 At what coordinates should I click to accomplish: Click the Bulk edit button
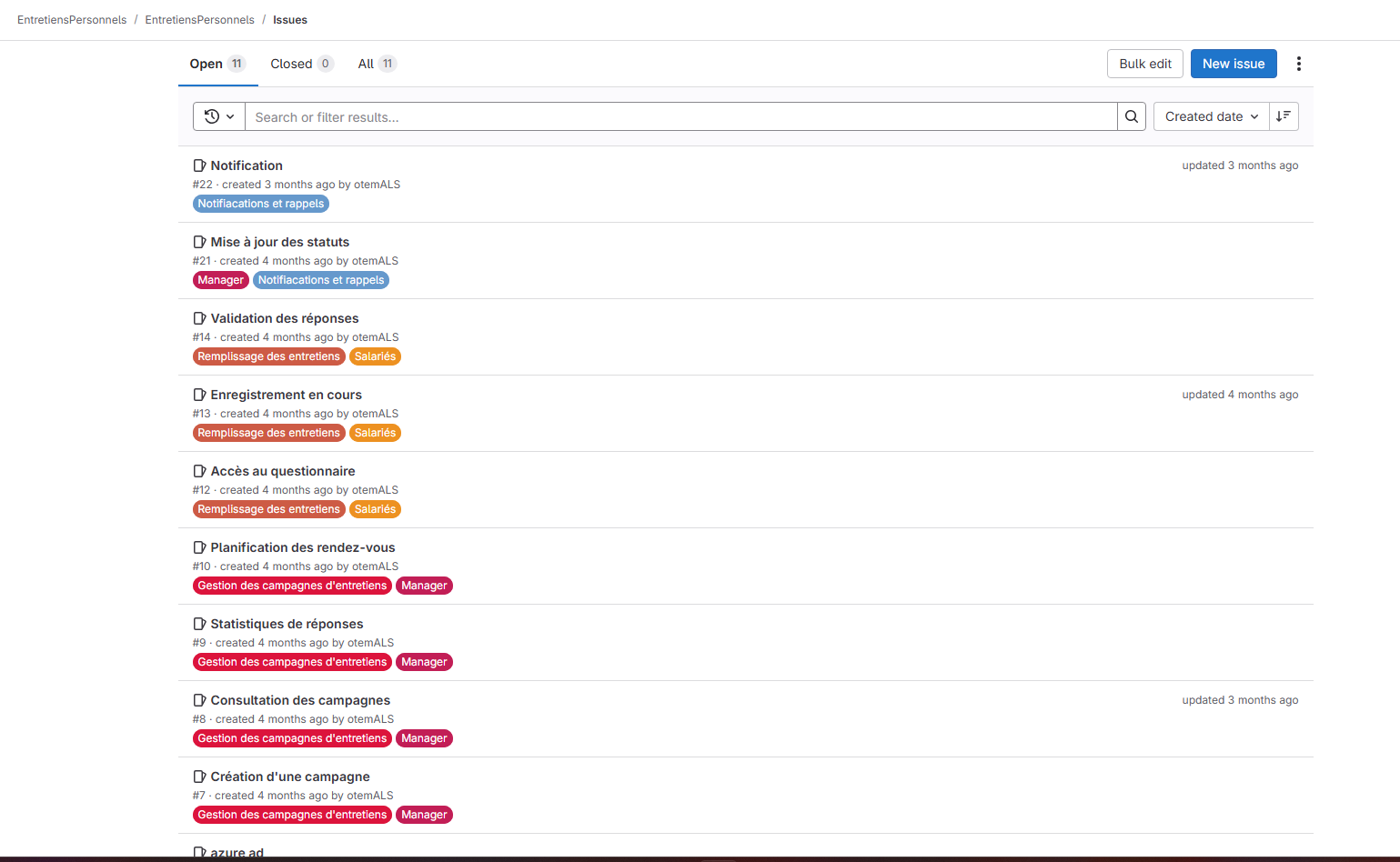point(1145,64)
